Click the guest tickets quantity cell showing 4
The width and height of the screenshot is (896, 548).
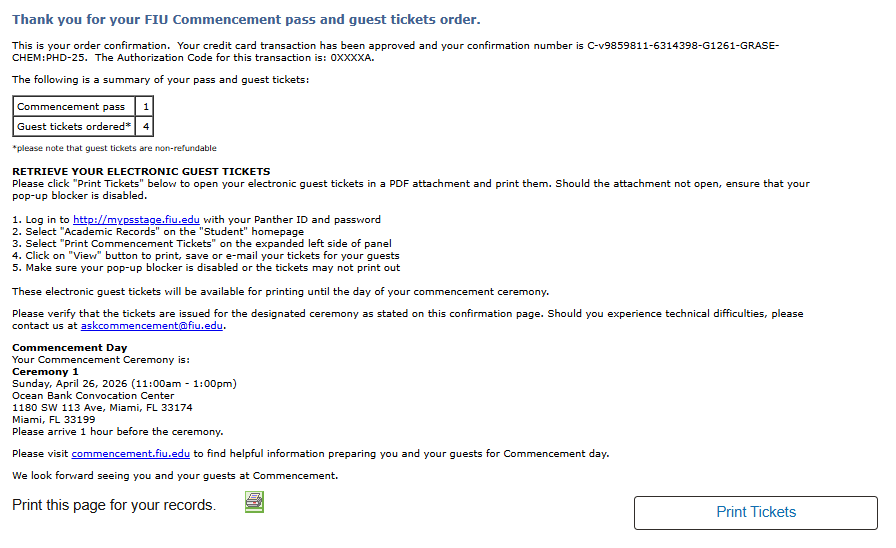coord(146,127)
